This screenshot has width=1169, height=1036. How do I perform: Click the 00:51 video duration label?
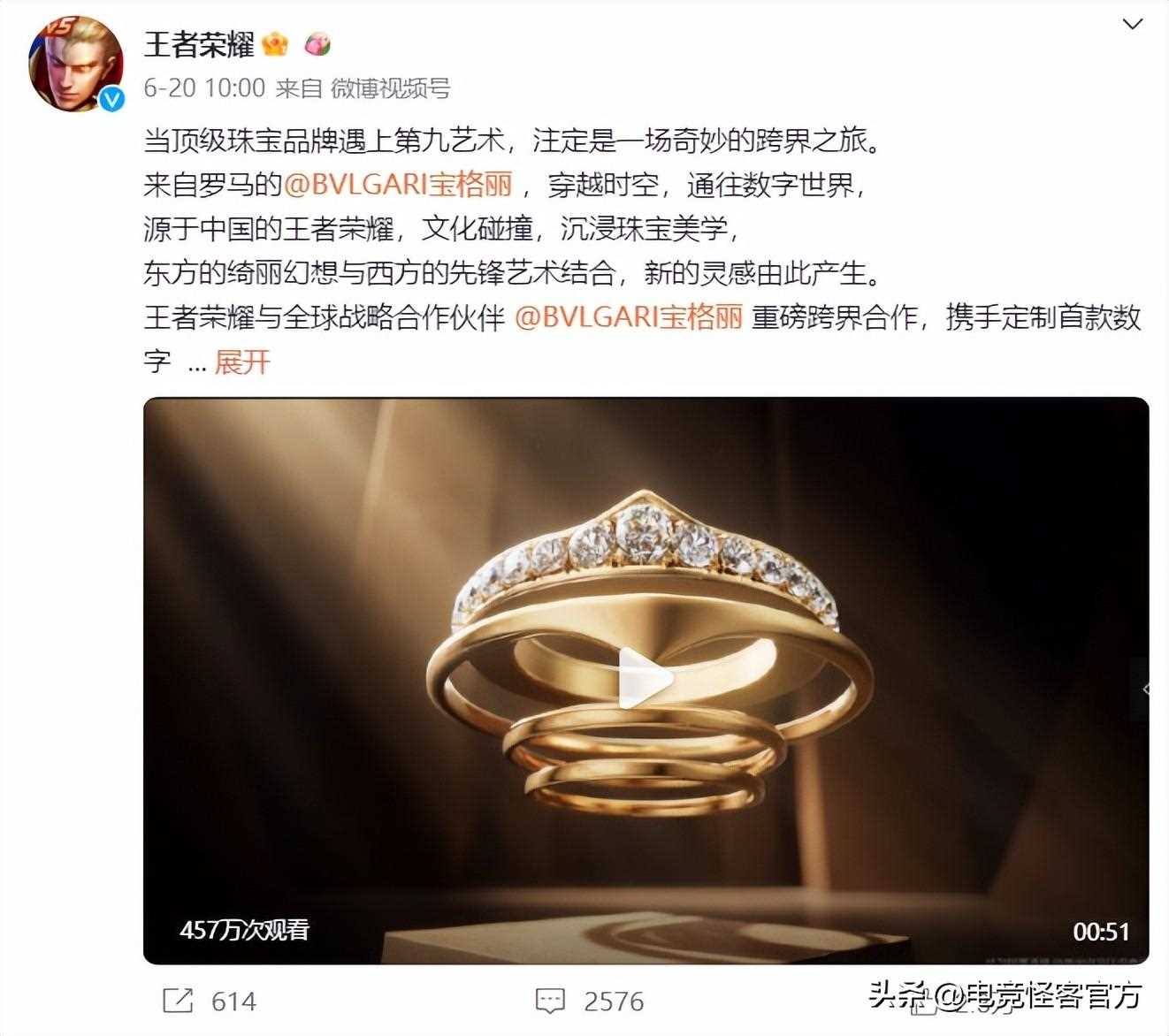(x=1101, y=932)
